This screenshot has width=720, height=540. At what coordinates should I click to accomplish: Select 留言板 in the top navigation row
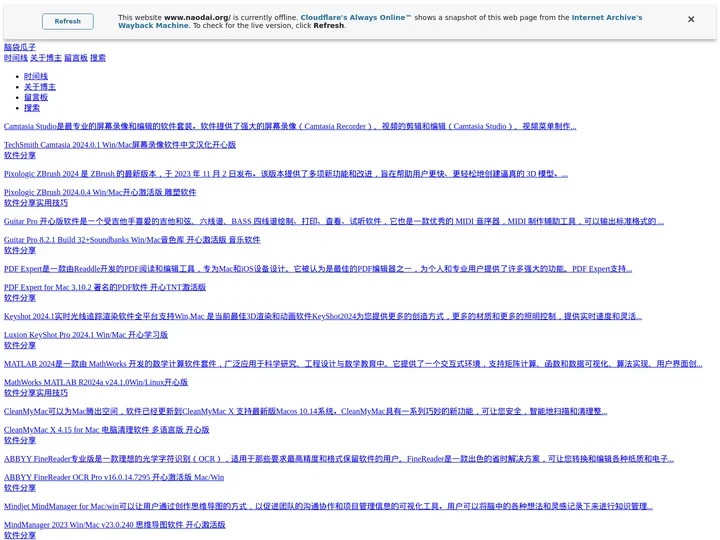pyautogui.click(x=76, y=57)
